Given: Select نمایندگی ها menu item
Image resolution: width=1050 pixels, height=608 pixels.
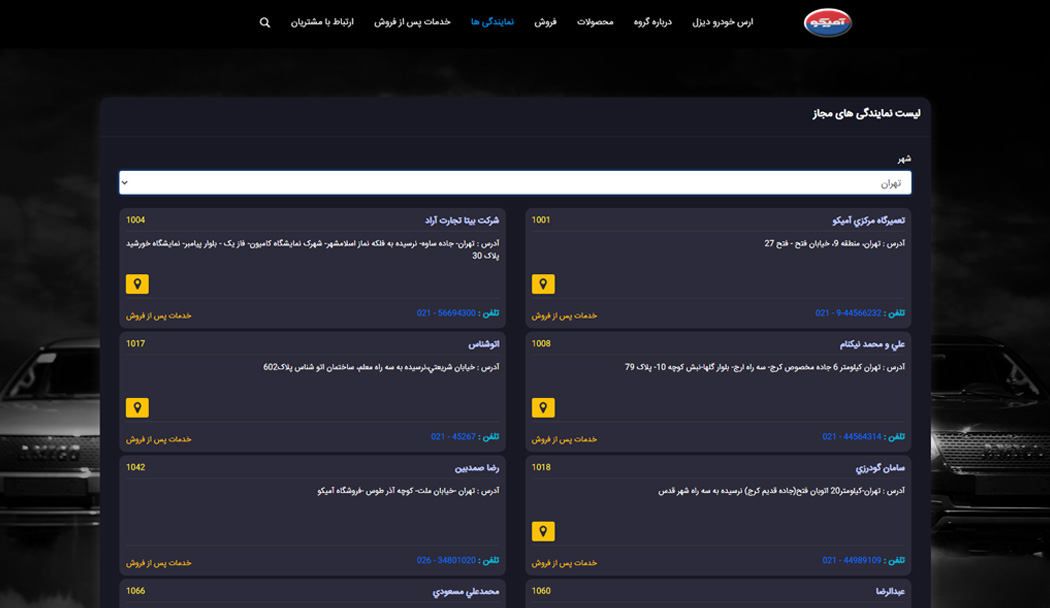Looking at the screenshot, I should click(492, 22).
